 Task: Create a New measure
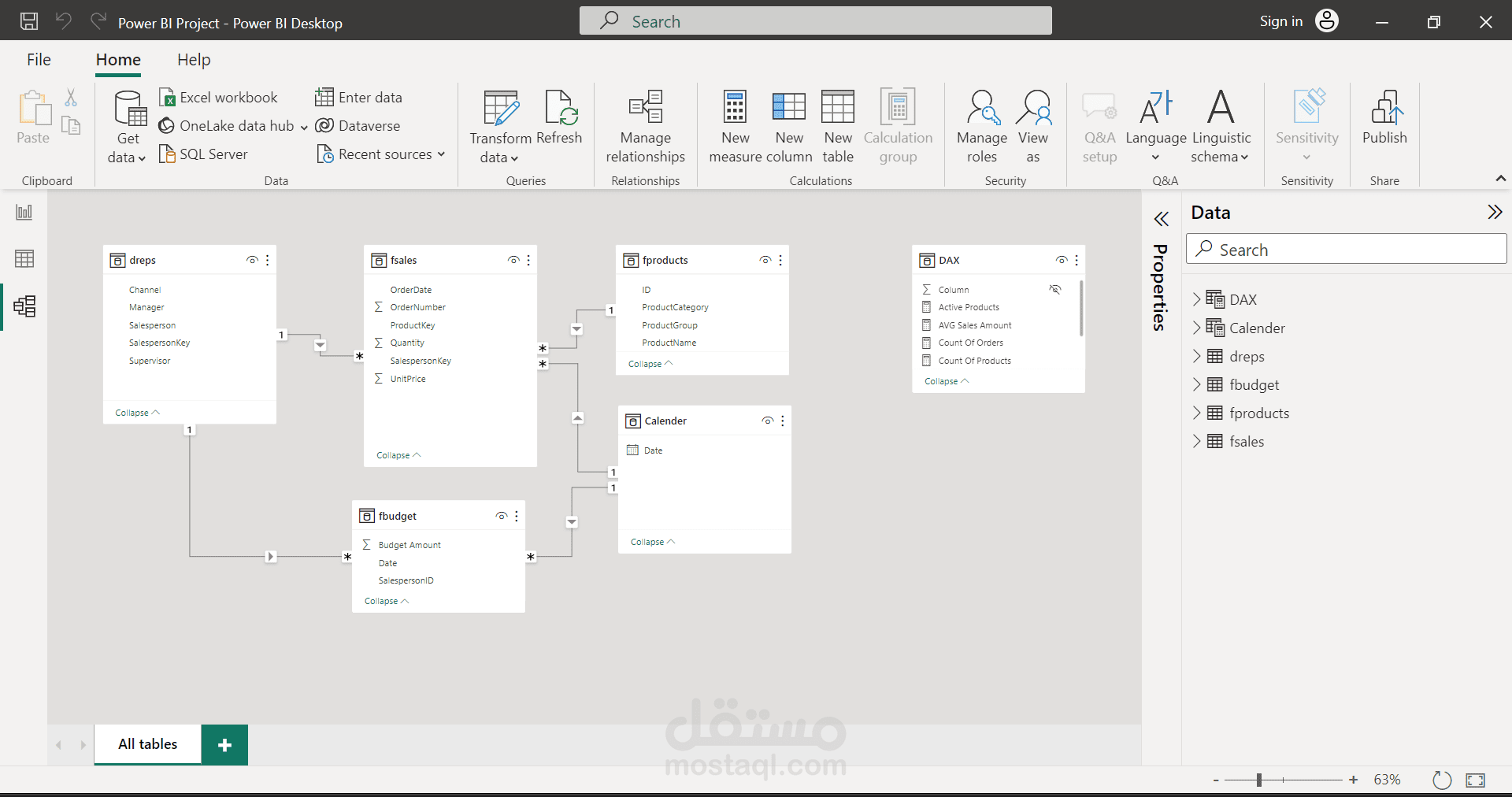735,126
